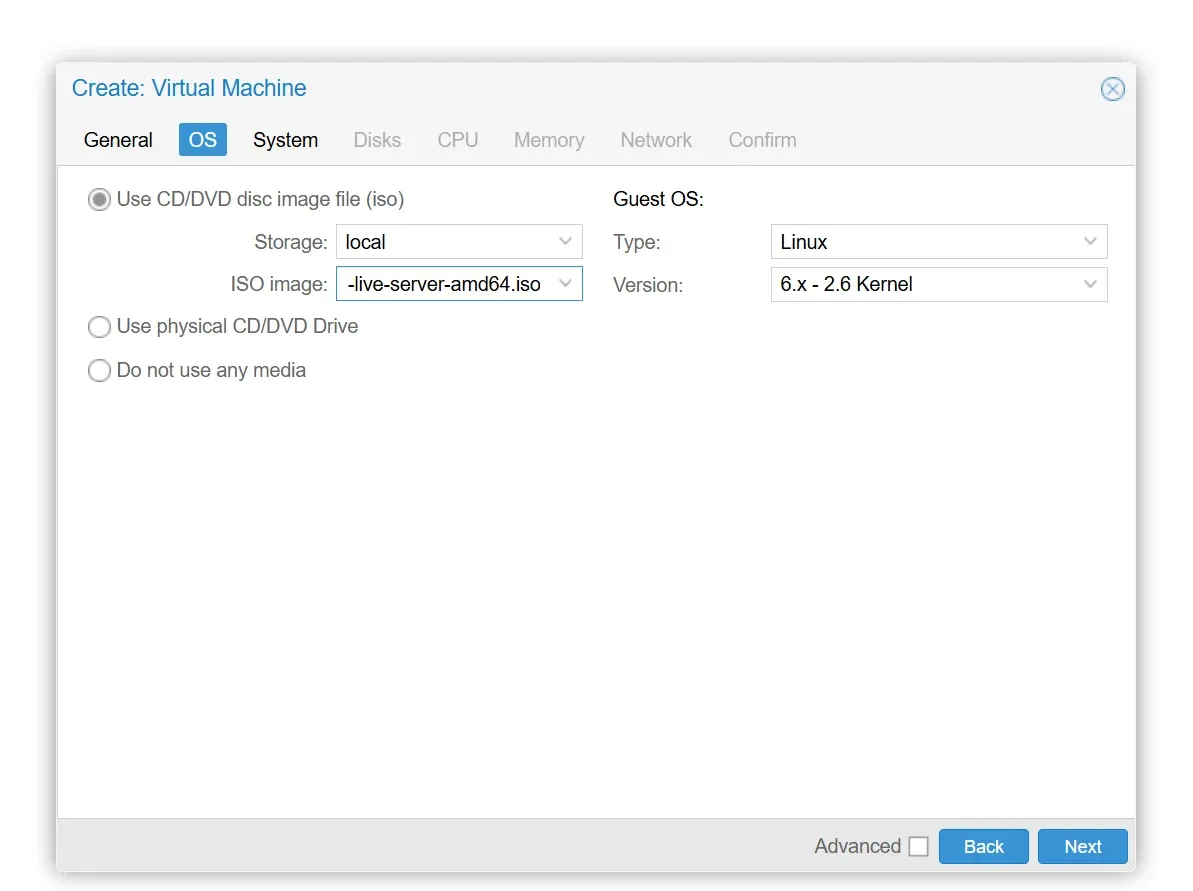Click the 'Guest OS:' heading text
This screenshot has height=891, width=1193.
[658, 199]
